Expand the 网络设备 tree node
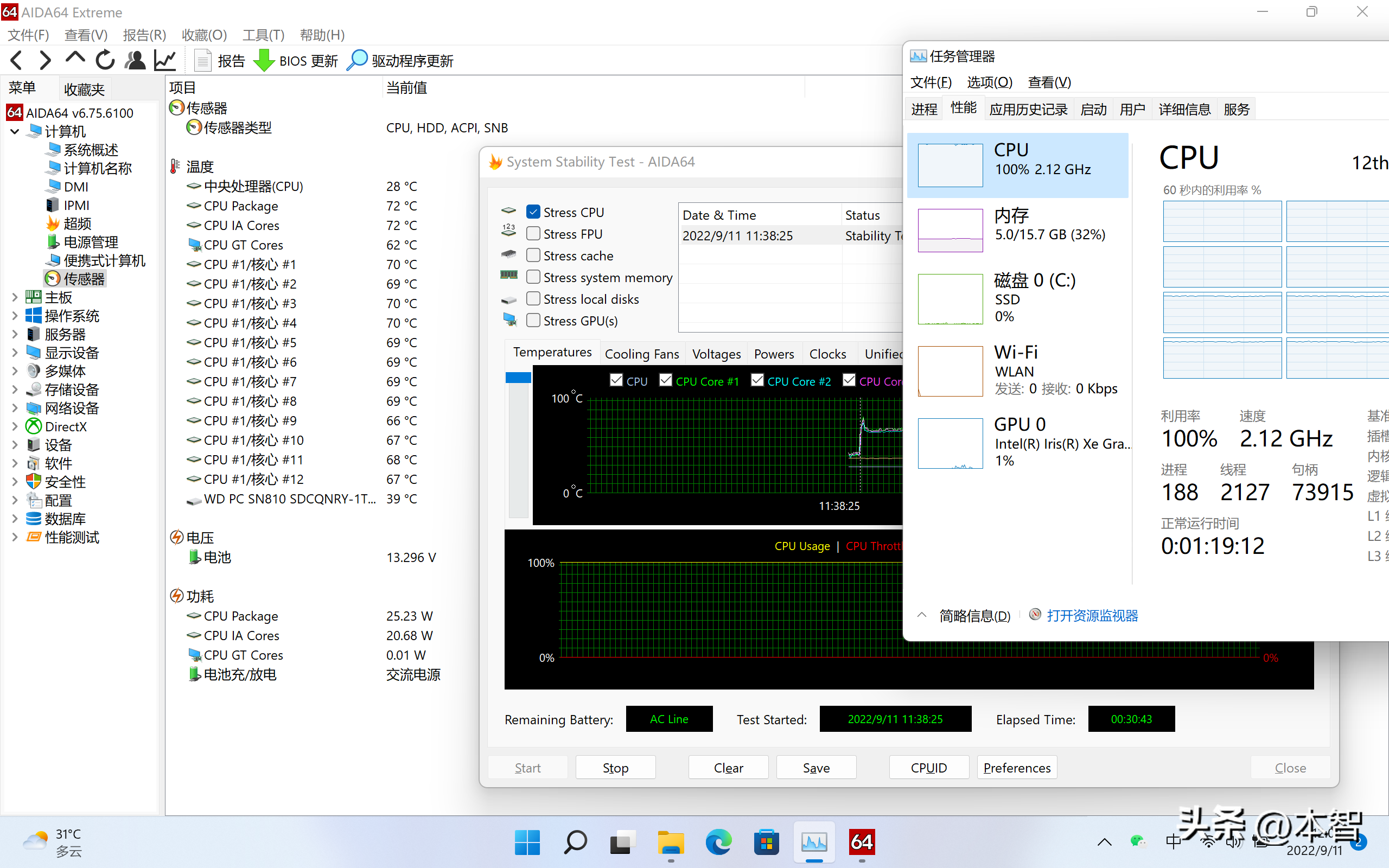This screenshot has width=1389, height=868. tap(15, 408)
